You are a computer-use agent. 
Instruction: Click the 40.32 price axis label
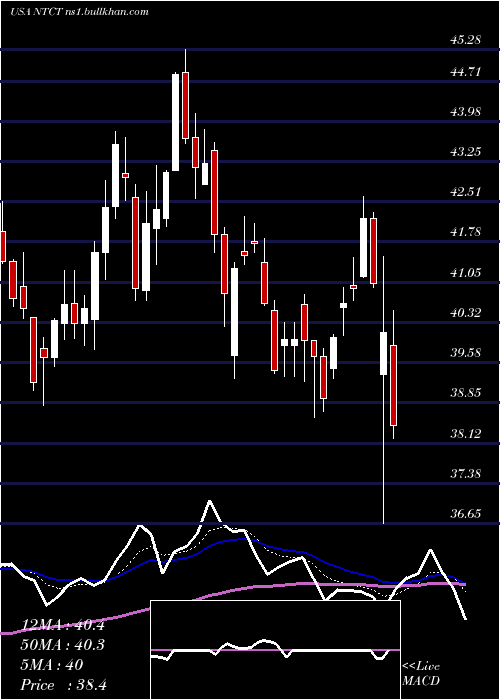(466, 312)
